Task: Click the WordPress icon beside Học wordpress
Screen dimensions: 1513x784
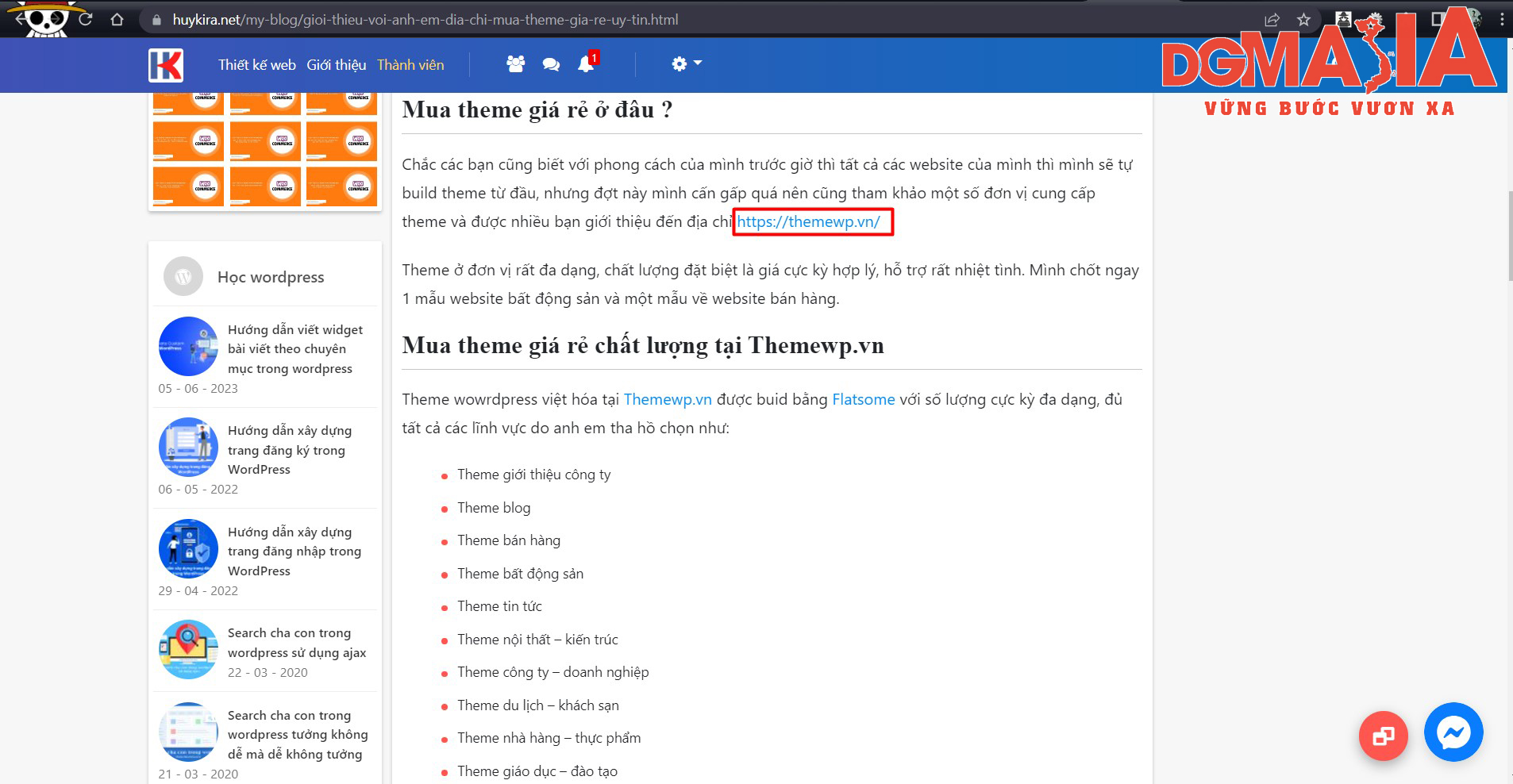Action: point(183,276)
